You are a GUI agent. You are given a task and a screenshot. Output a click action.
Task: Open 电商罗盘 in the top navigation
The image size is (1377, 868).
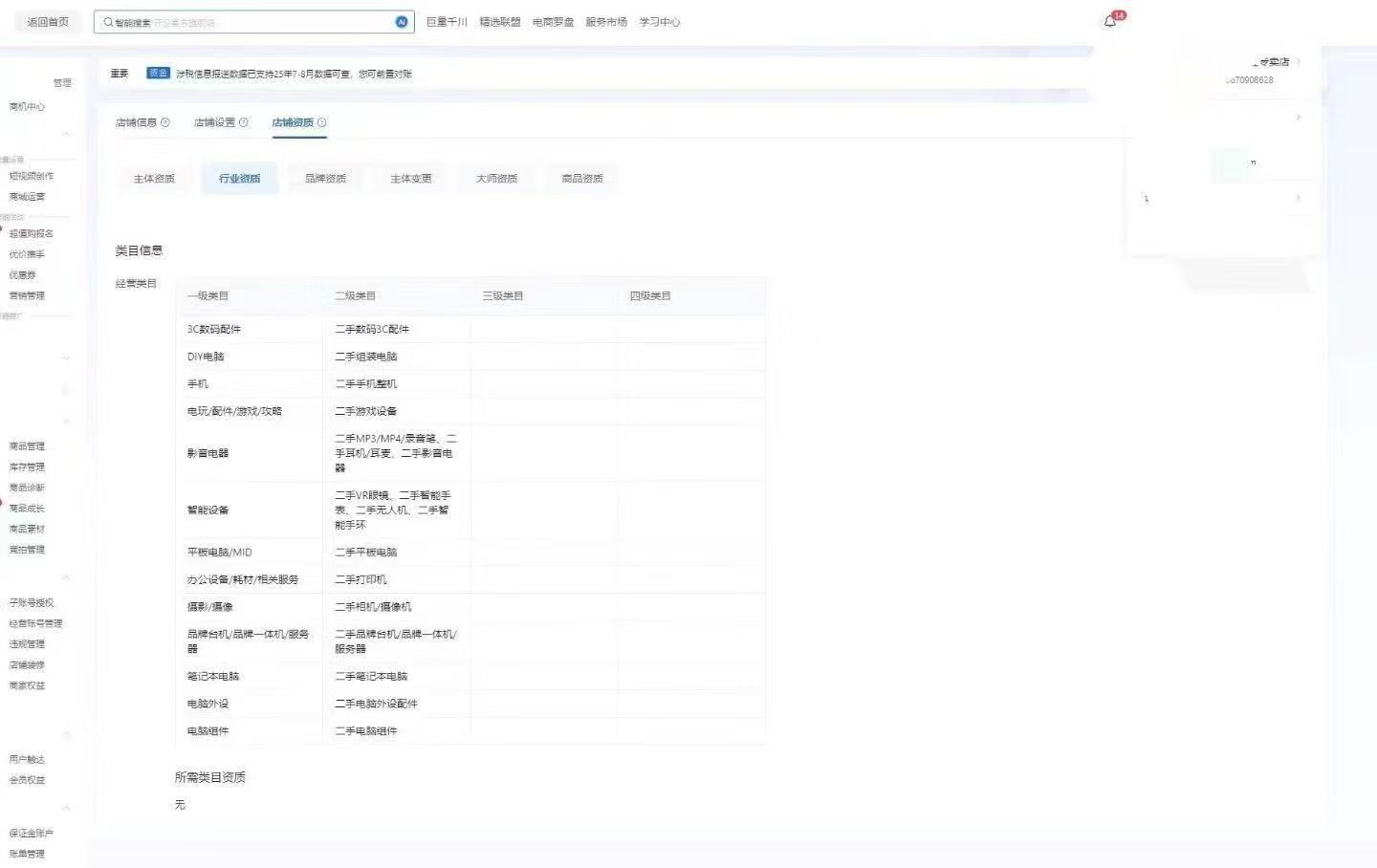[x=553, y=22]
